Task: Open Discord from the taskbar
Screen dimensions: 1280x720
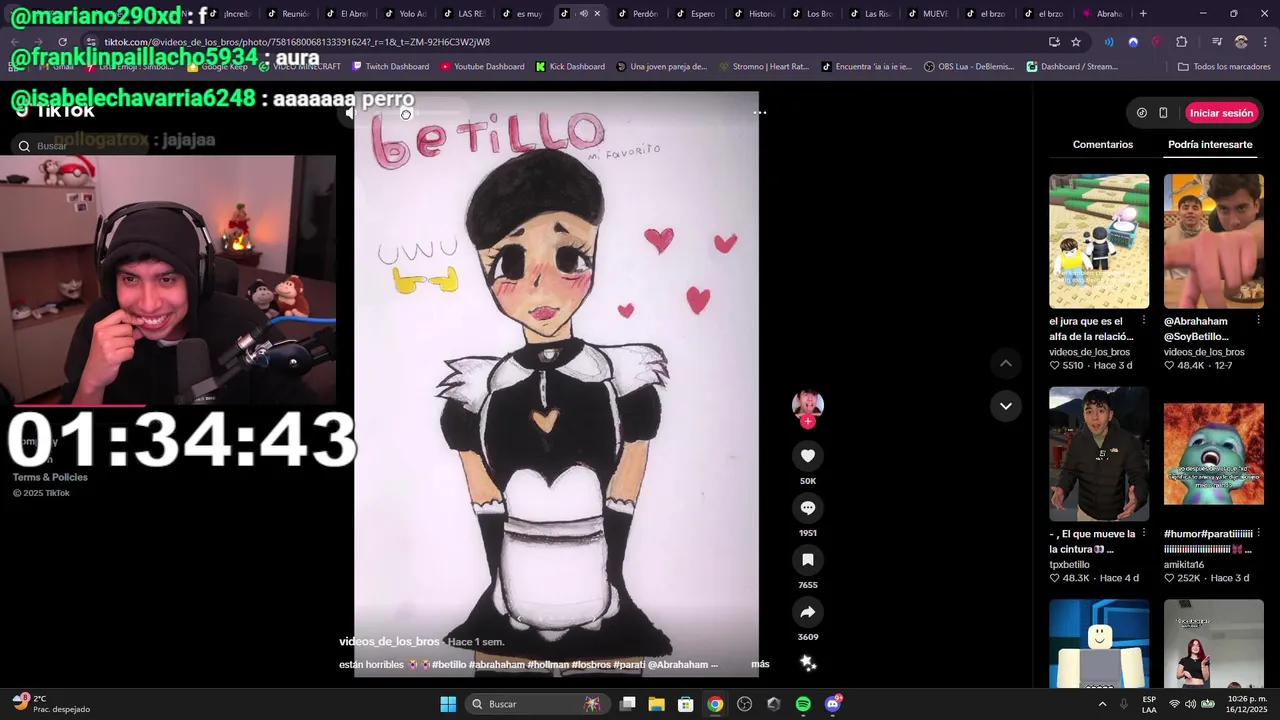Action: pos(833,704)
